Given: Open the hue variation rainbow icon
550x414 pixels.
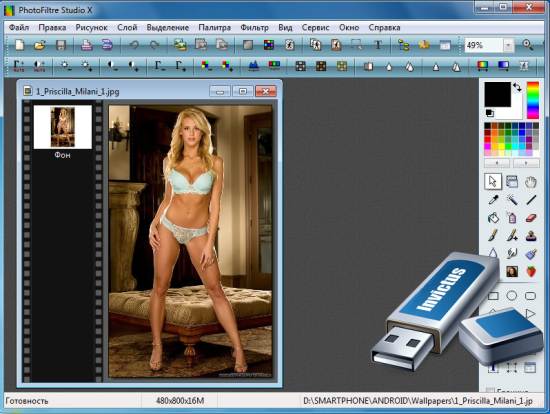Looking at the screenshot, I should pyautogui.click(x=483, y=66).
